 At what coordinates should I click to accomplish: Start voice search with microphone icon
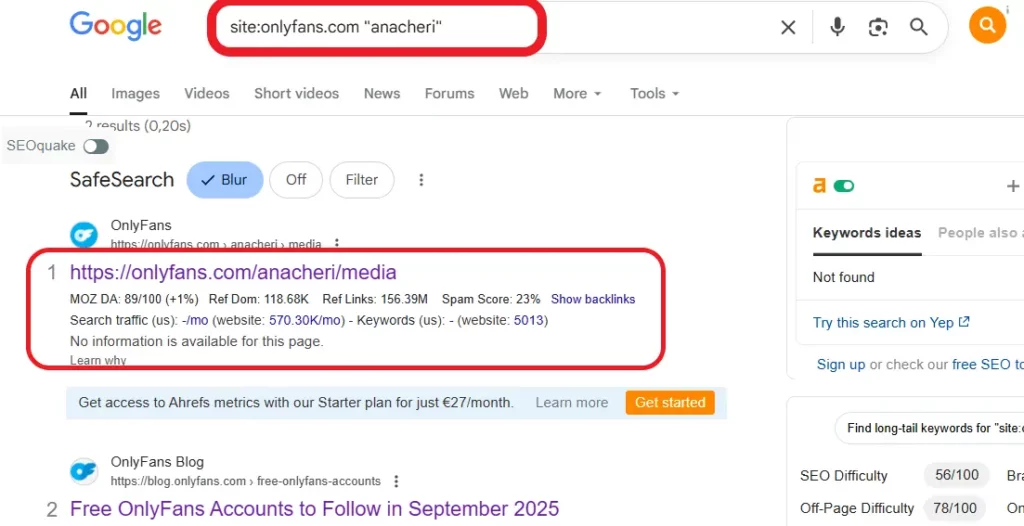[837, 27]
